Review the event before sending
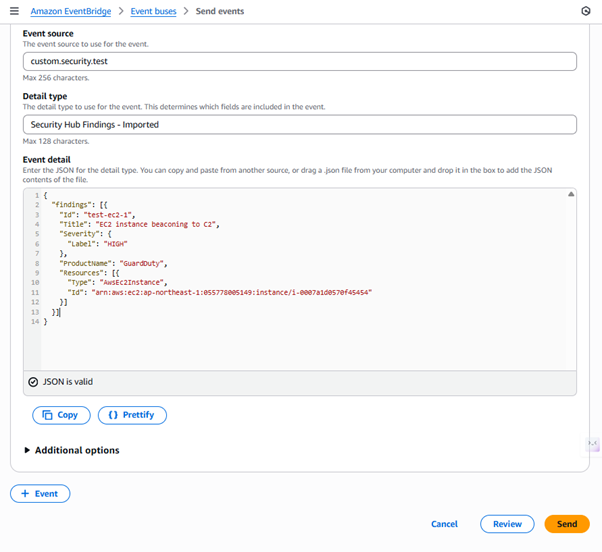The width and height of the screenshot is (602, 552). [507, 524]
